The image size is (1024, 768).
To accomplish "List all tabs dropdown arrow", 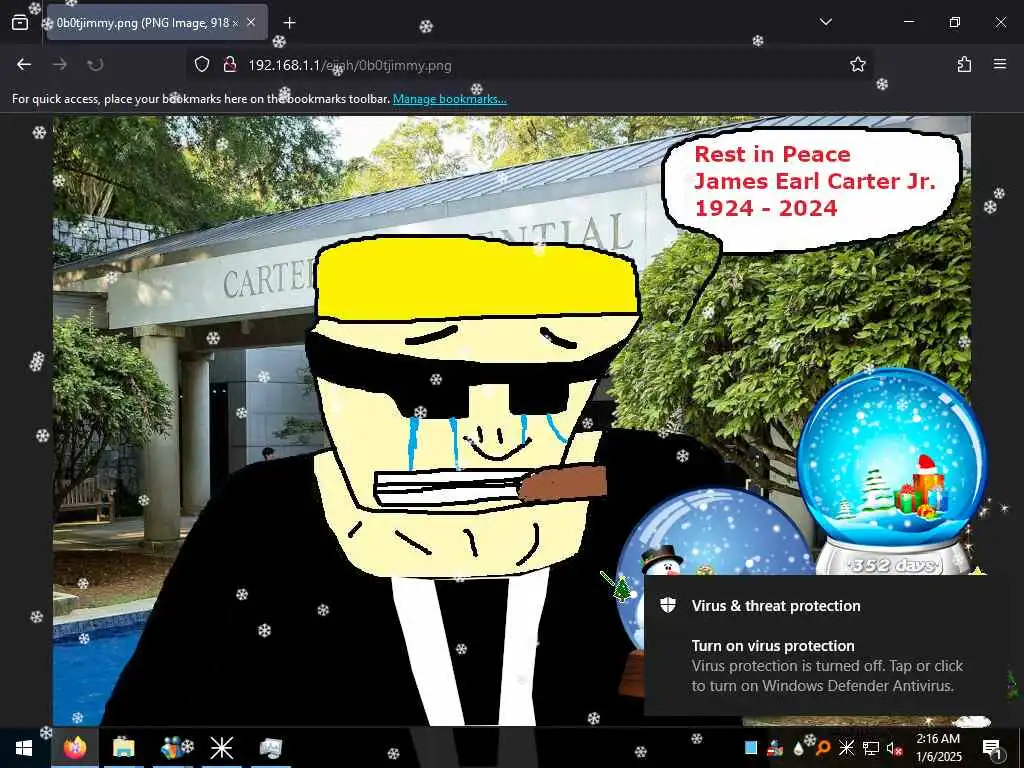I will point(825,22).
